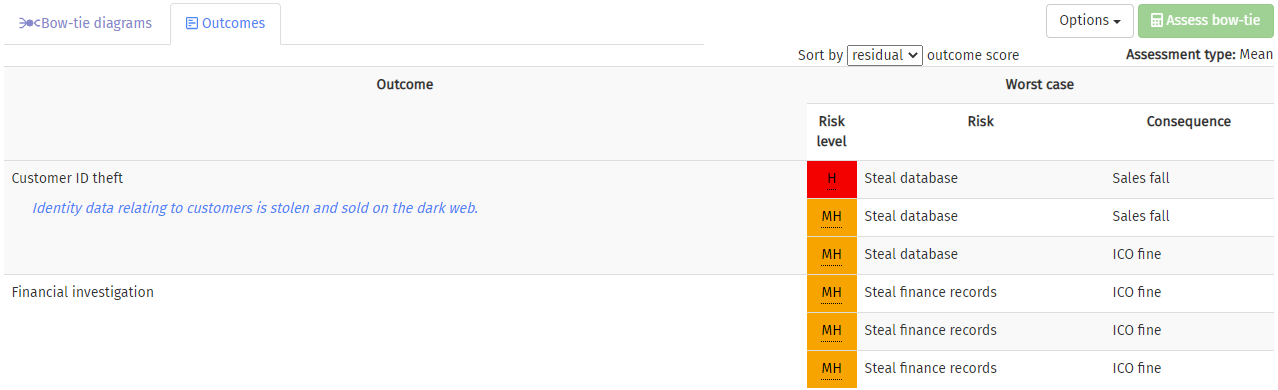The image size is (1278, 390).
Task: Click calculator icon on Assess bow-tie button
Action: pyautogui.click(x=1157, y=20)
